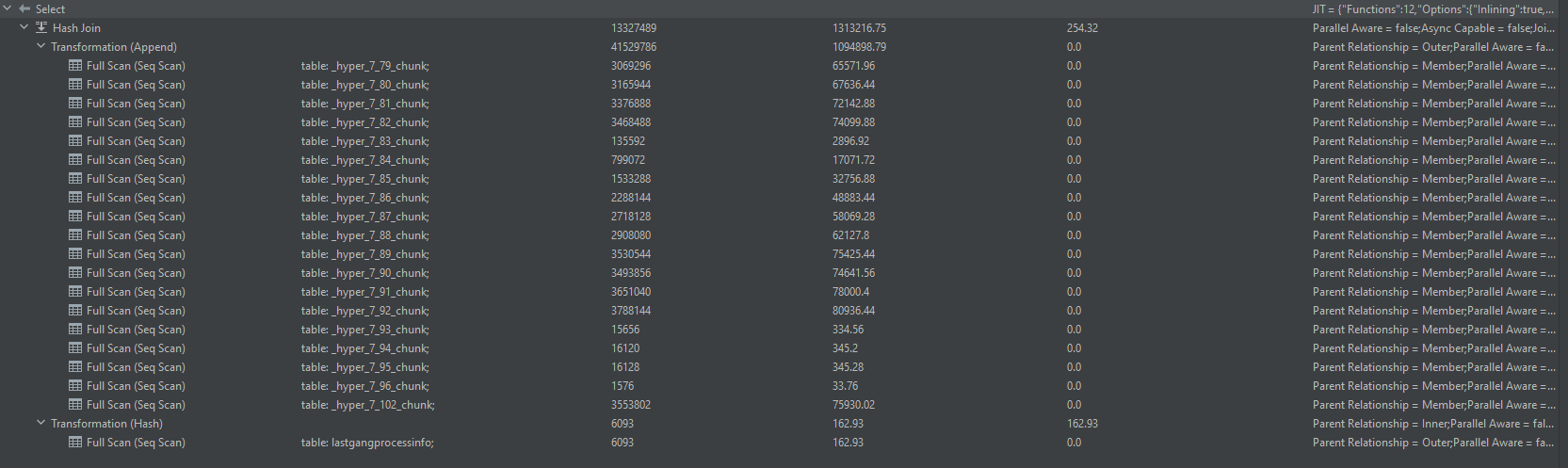Collapse Transformation (Append) node

click(40, 47)
